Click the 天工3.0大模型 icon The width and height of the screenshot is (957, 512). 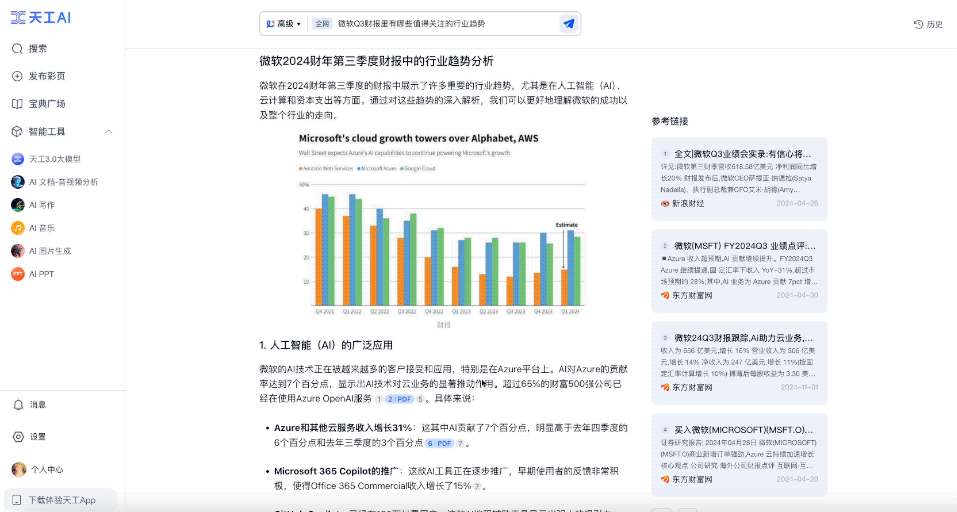[x=18, y=159]
